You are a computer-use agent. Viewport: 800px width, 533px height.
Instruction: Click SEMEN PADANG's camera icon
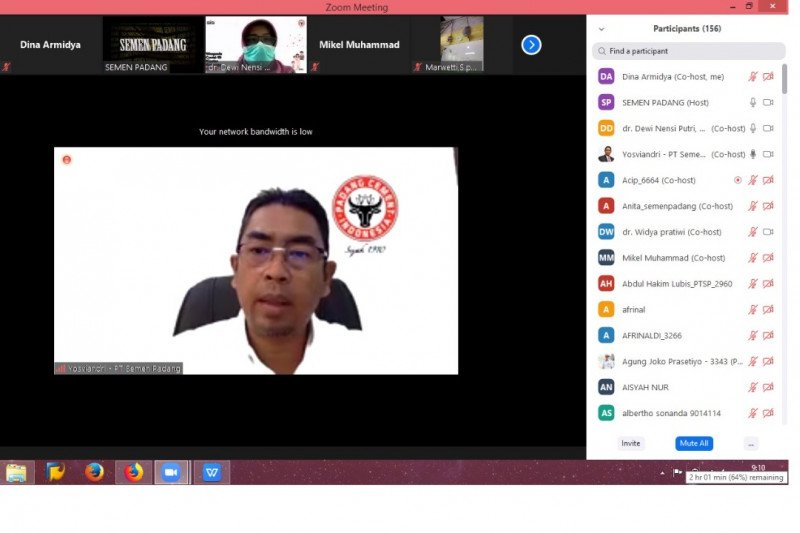point(768,102)
